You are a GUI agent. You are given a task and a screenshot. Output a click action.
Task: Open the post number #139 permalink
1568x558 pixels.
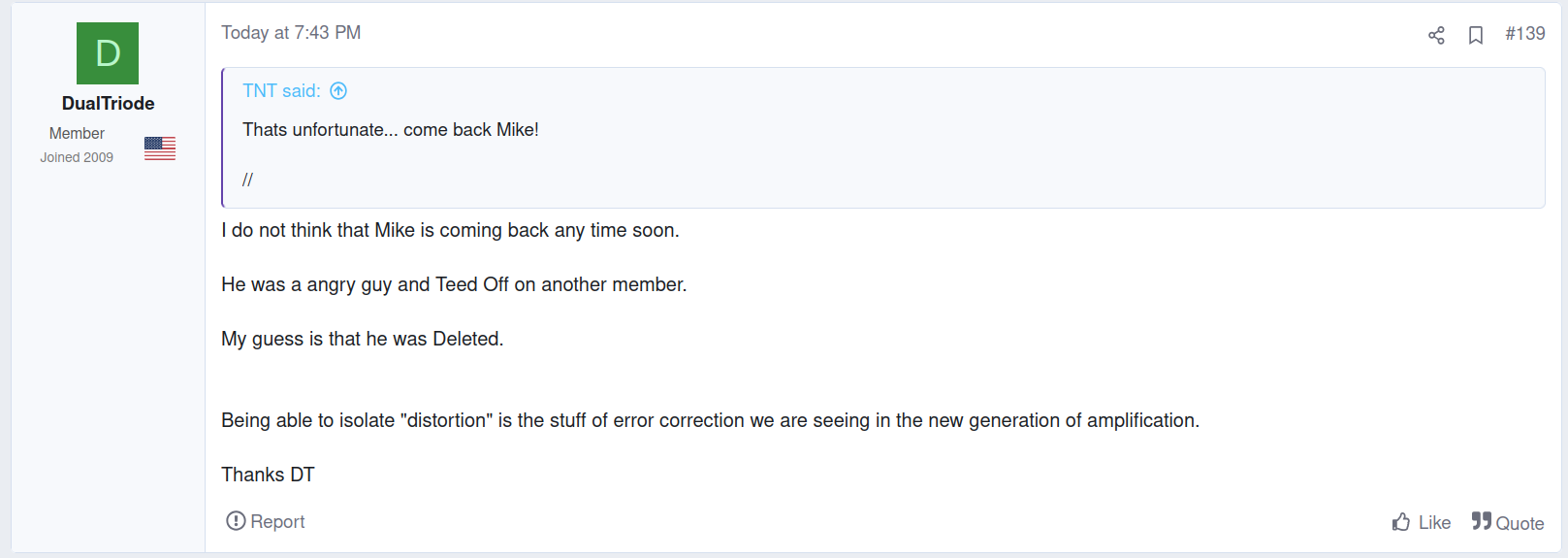point(1524,33)
